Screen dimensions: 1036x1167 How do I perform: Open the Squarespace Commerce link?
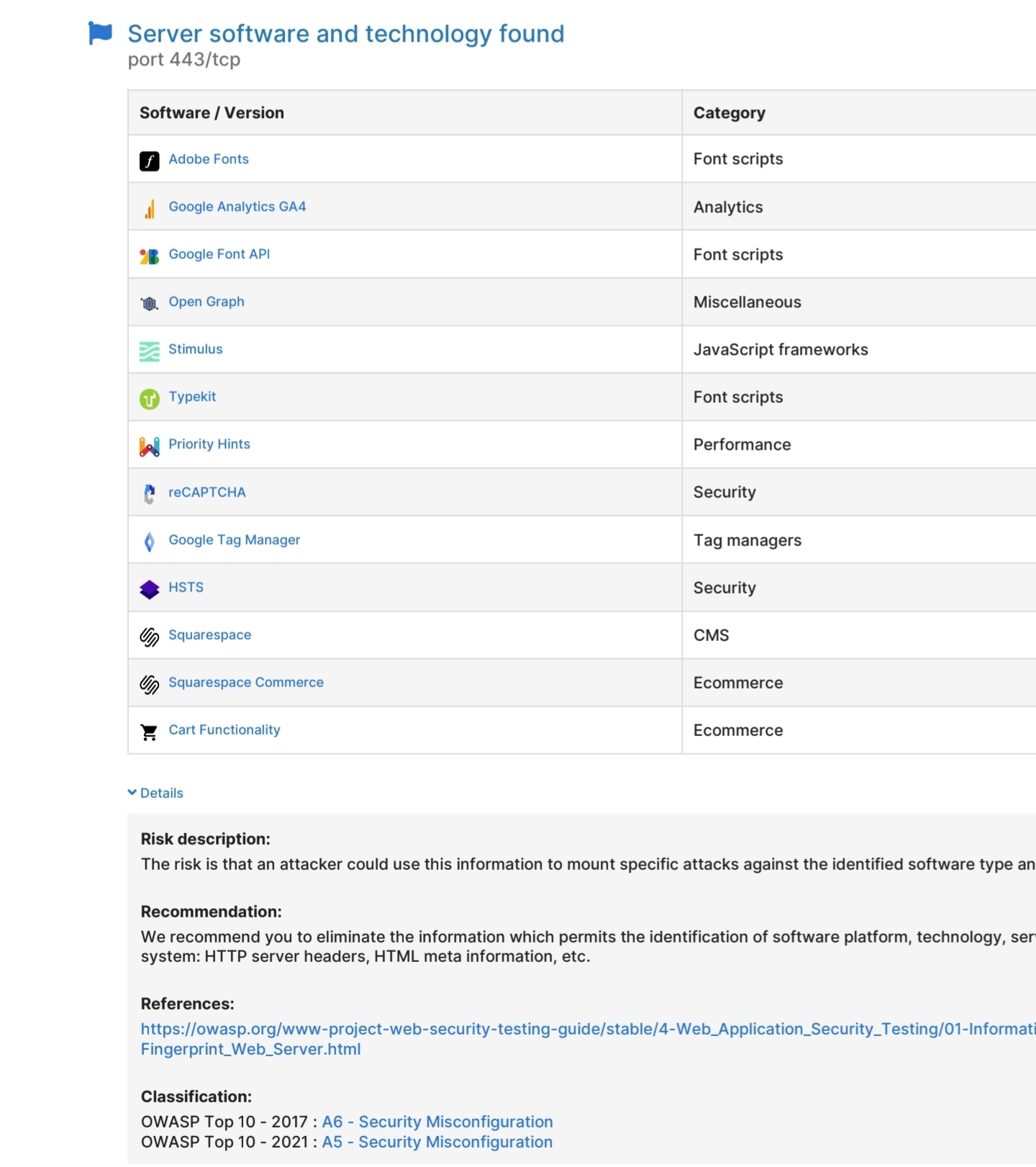[246, 682]
